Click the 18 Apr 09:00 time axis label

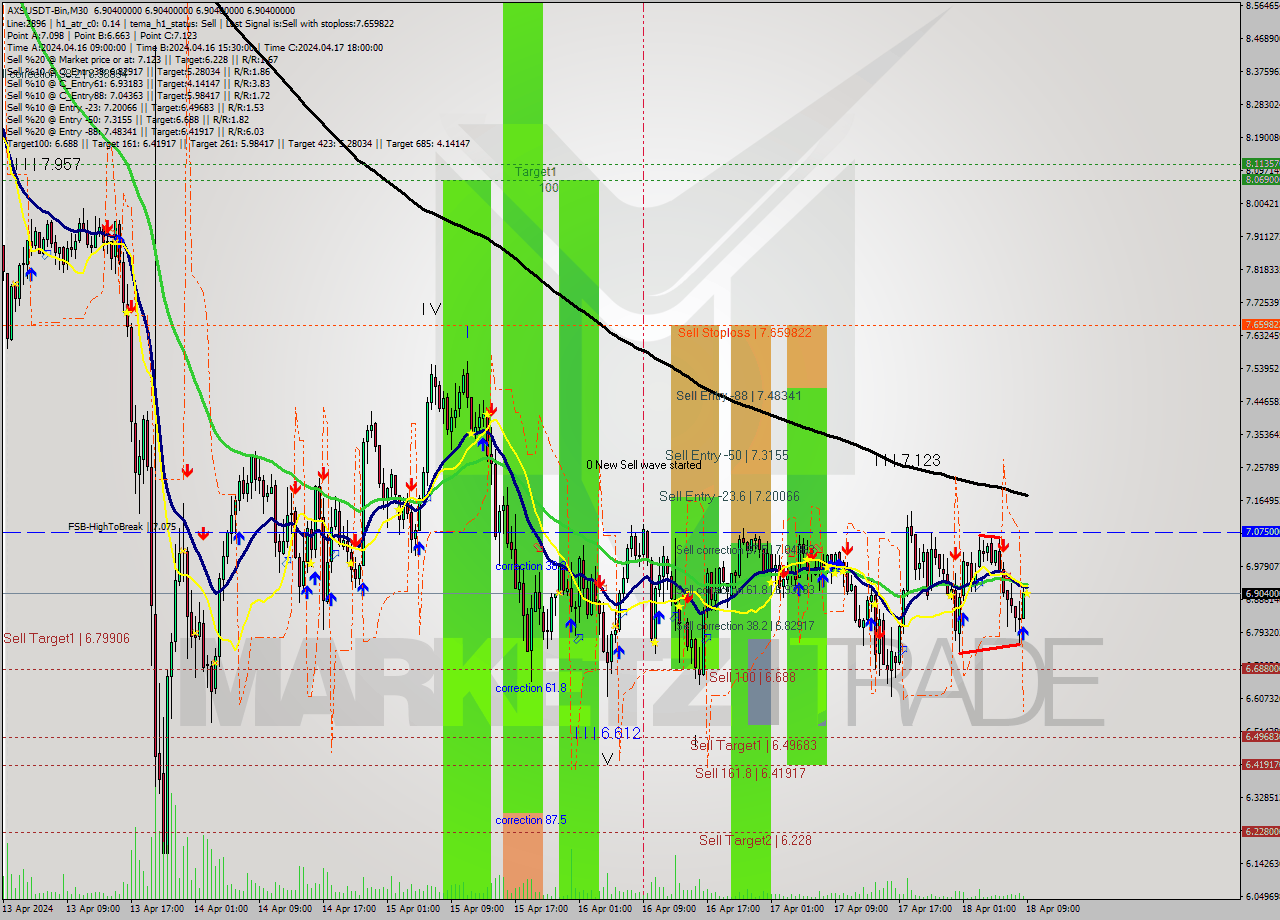pyautogui.click(x=1054, y=909)
